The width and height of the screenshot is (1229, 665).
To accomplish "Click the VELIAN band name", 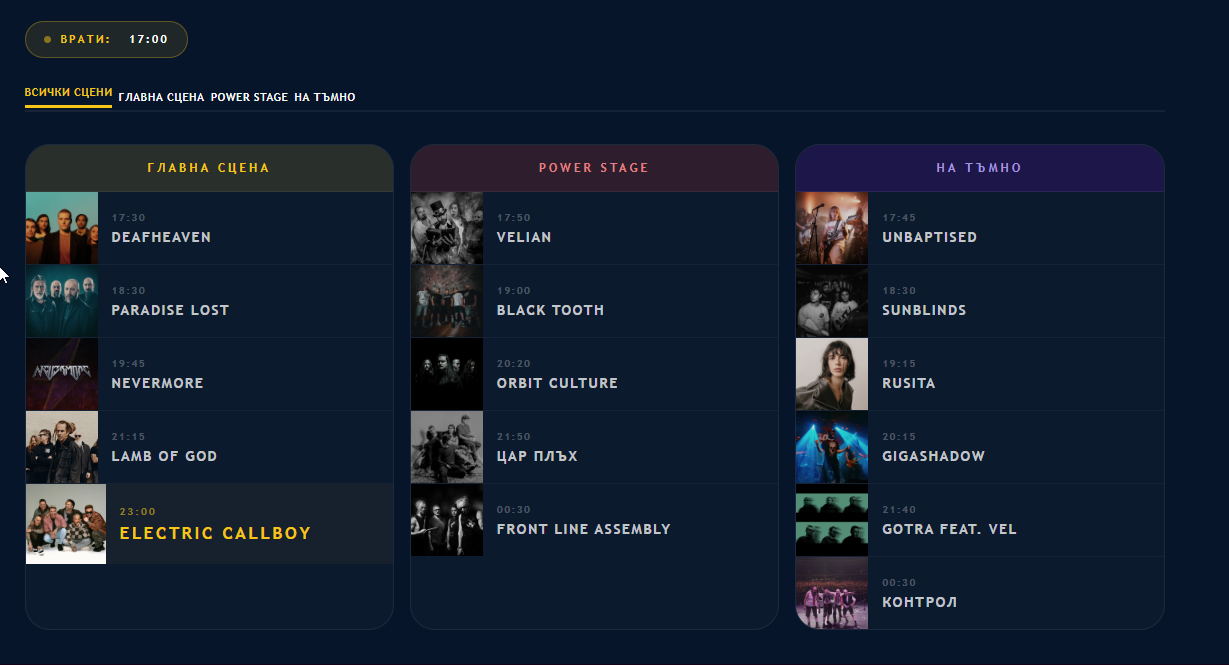I will [524, 237].
